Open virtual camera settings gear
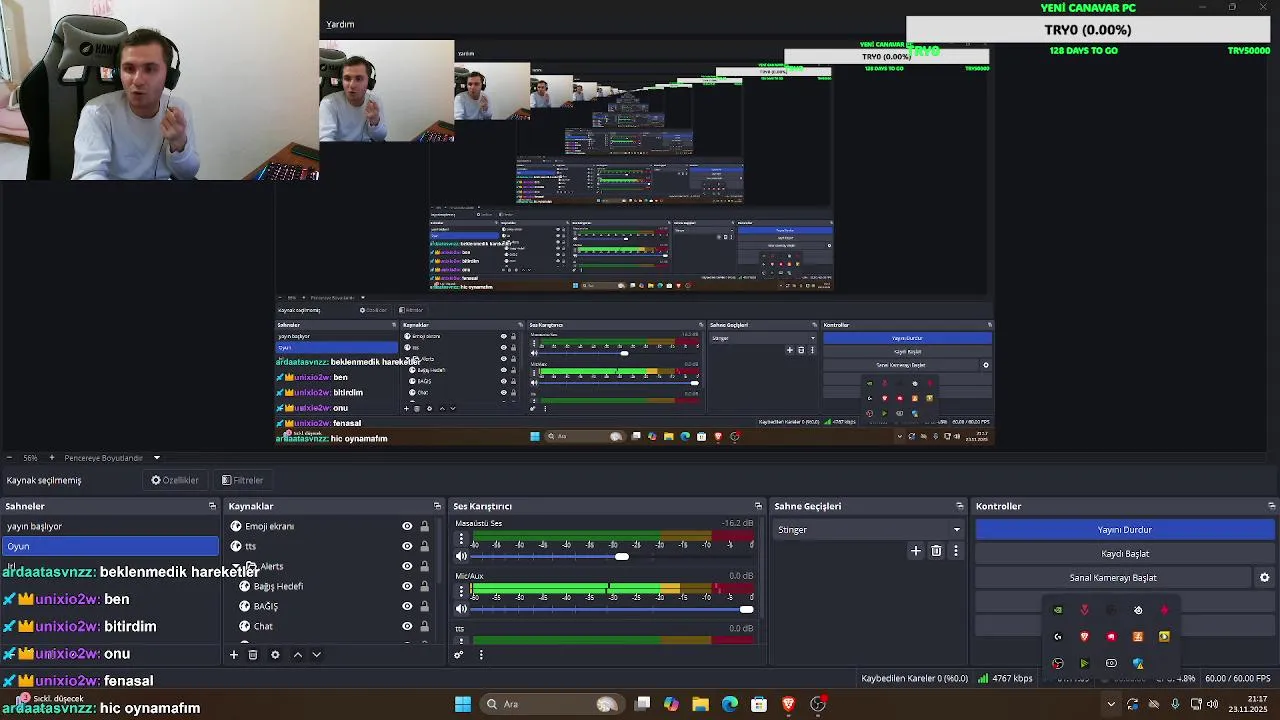Image resolution: width=1280 pixels, height=720 pixels. pyautogui.click(x=1264, y=578)
